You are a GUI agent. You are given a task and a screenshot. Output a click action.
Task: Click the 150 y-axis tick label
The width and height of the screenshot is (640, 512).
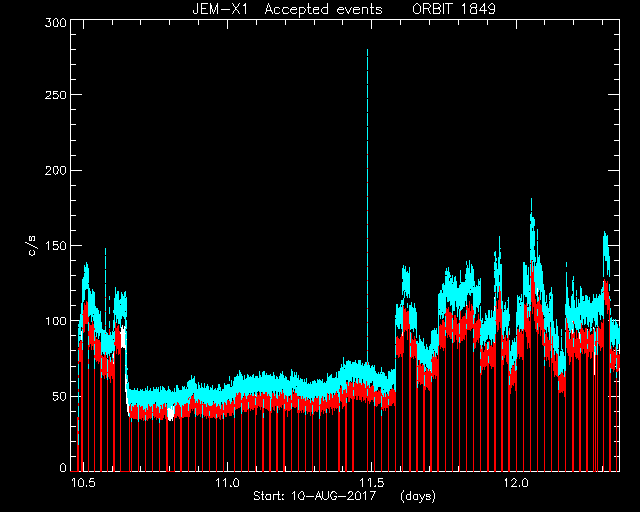click(56, 246)
